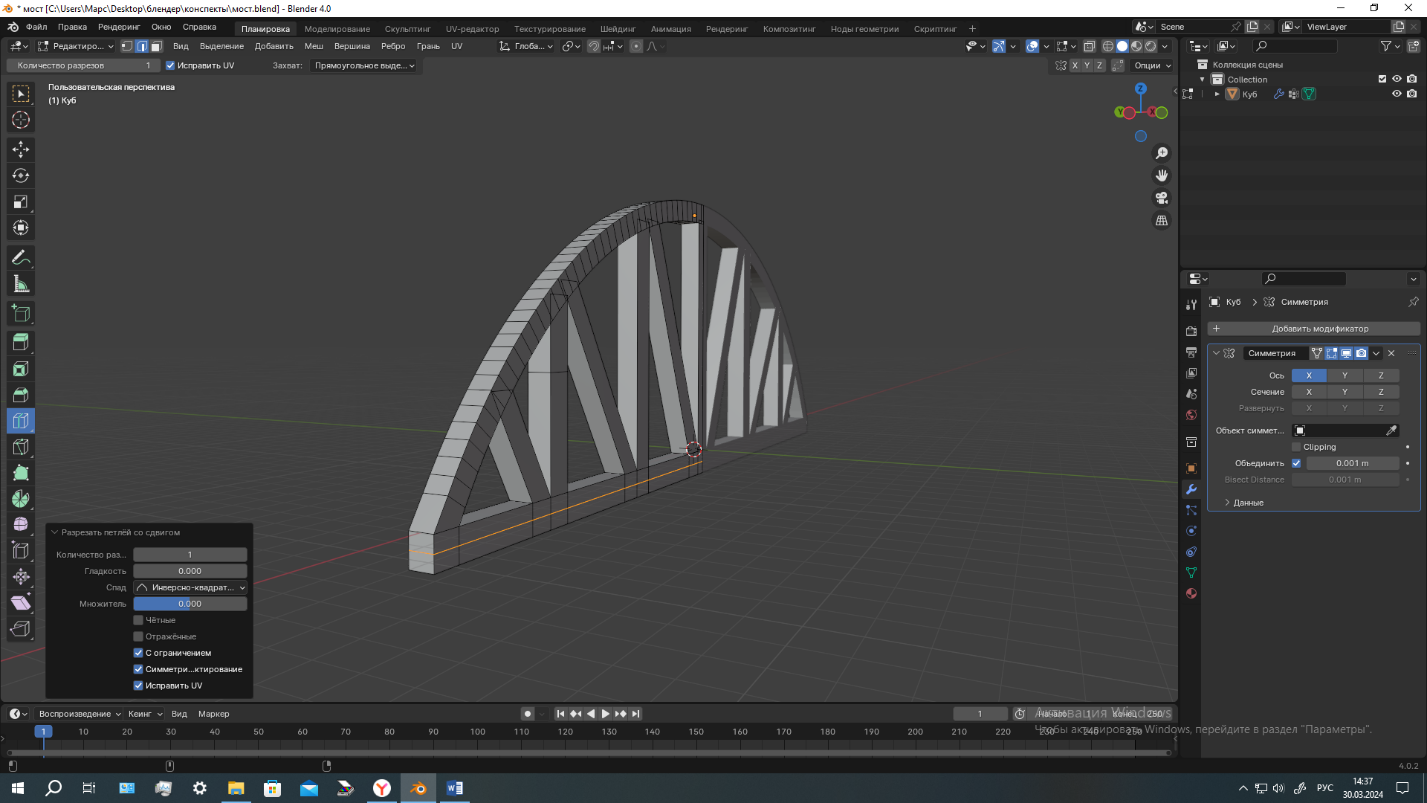Expand the 'Данные' section
Viewport: 1427px width, 803px height.
coord(1248,502)
